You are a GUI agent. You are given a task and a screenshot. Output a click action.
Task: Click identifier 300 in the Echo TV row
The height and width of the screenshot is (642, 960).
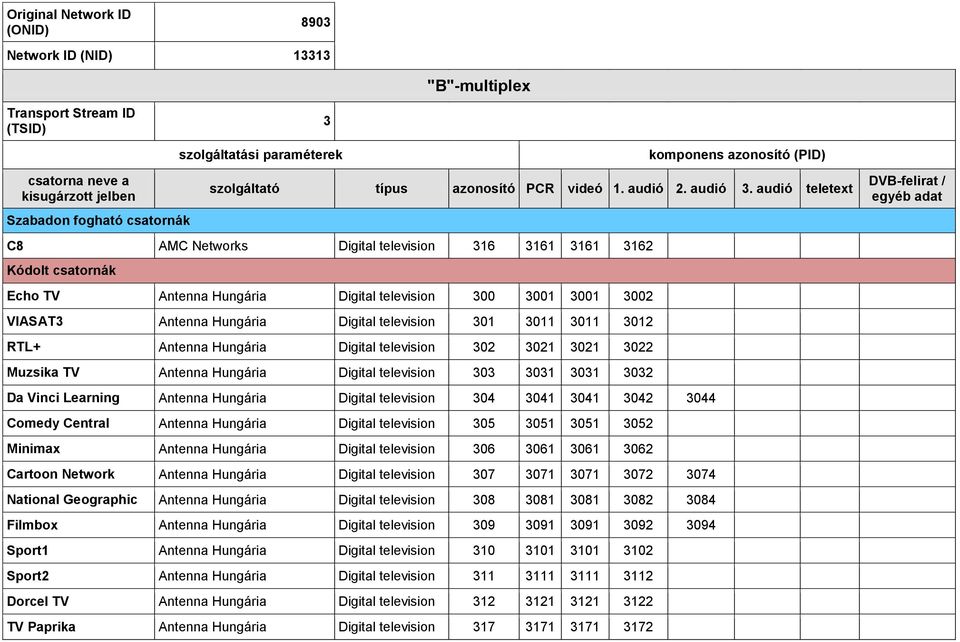484,296
